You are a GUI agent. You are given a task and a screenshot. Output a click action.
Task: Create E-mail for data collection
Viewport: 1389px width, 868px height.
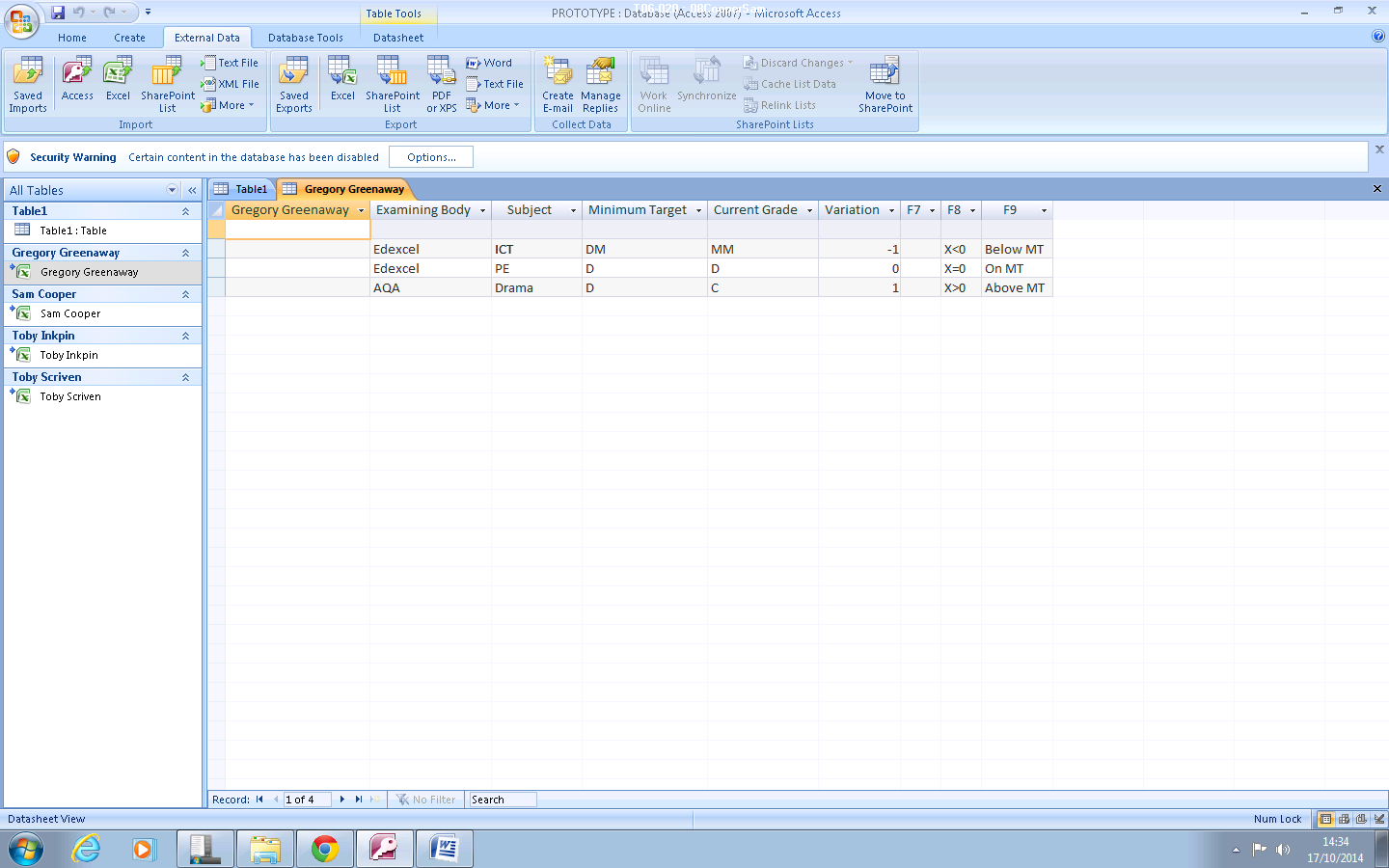click(x=558, y=85)
